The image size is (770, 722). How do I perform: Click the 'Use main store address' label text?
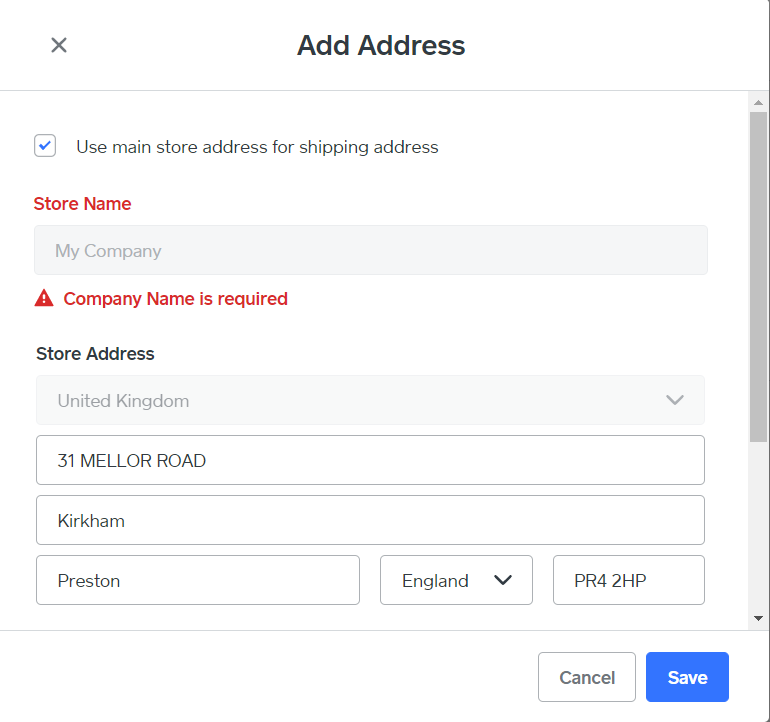pos(257,147)
